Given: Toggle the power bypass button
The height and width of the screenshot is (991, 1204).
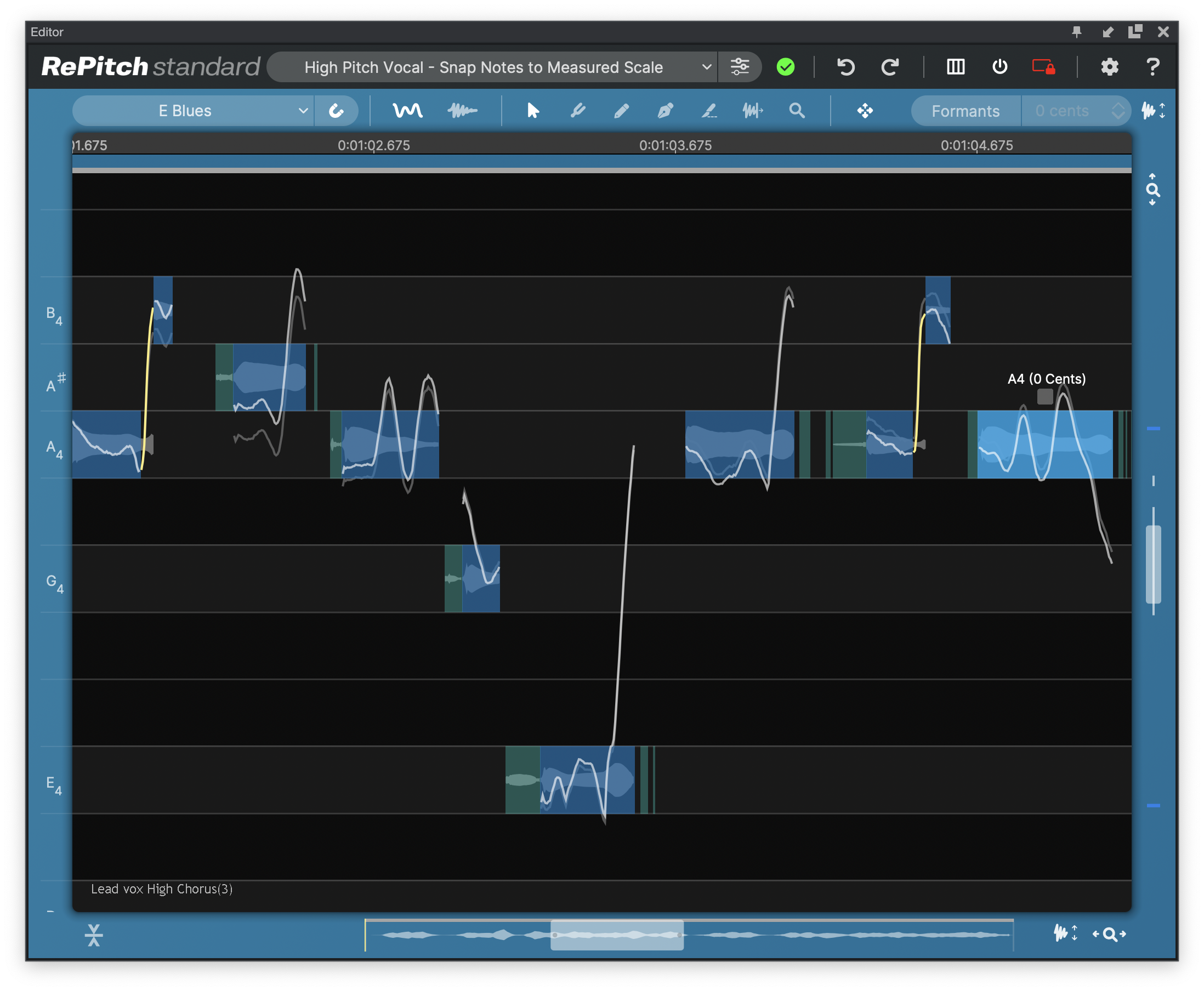Looking at the screenshot, I should (x=999, y=67).
